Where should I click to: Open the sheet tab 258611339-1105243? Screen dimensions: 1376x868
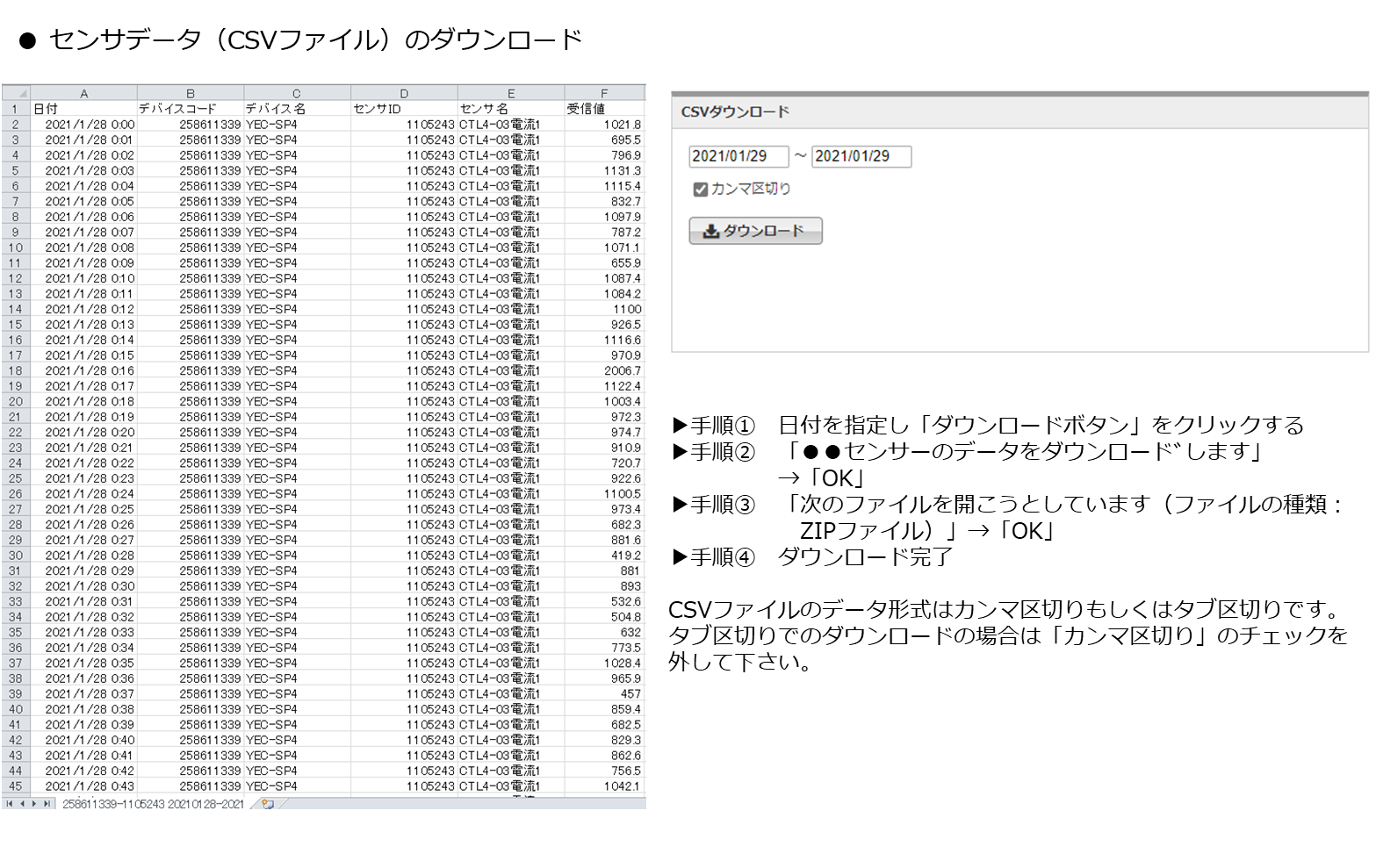[153, 804]
